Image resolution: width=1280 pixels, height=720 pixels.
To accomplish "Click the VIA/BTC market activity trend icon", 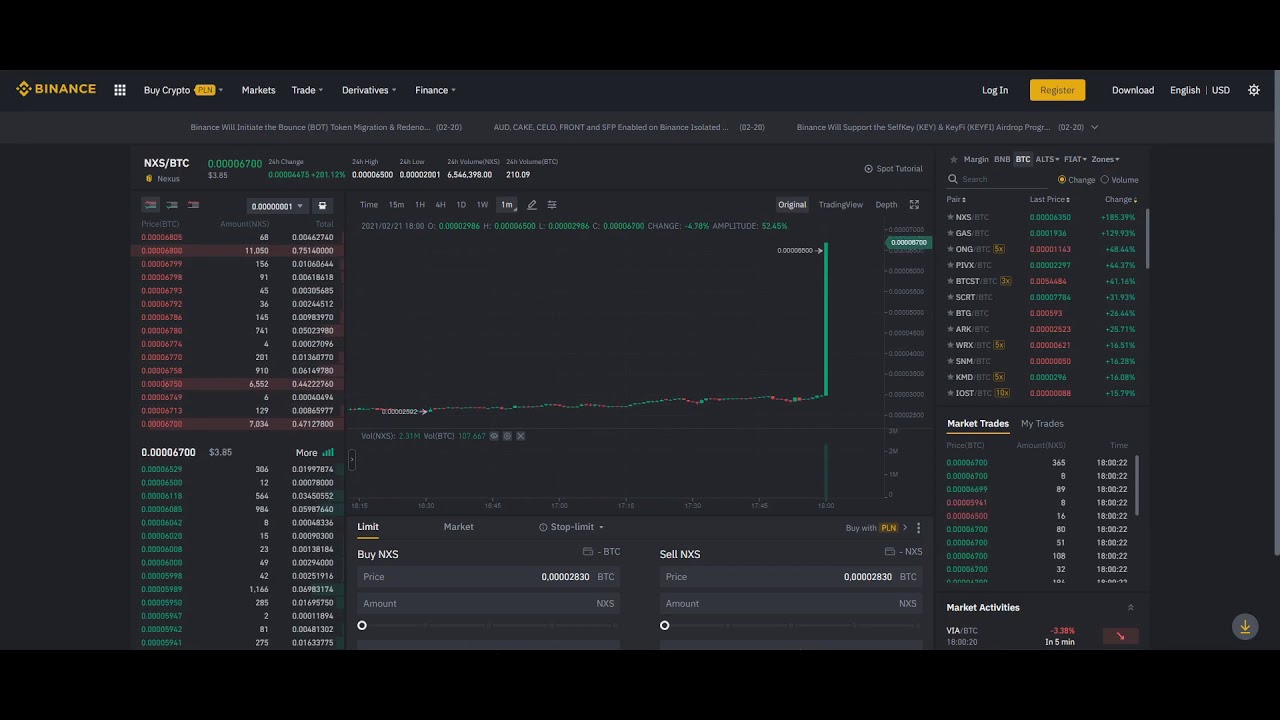I will [x=1120, y=636].
